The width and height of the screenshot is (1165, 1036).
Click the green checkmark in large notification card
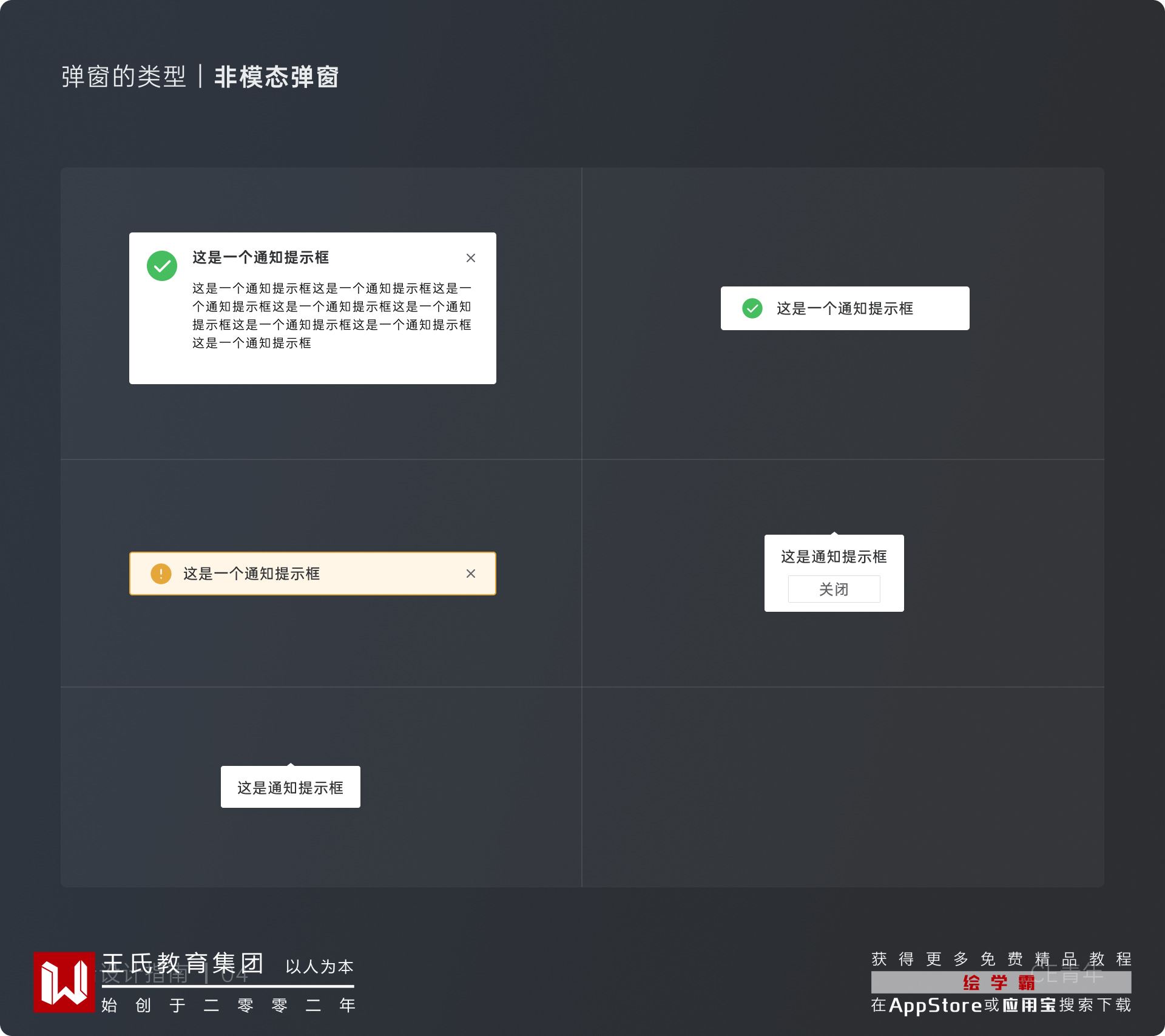point(162,266)
